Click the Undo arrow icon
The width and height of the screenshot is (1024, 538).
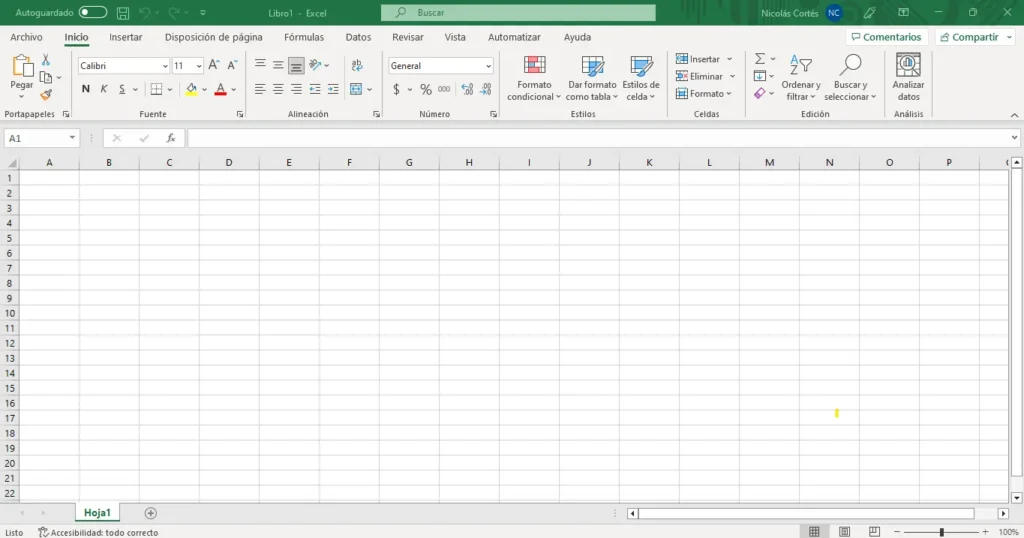(x=144, y=12)
